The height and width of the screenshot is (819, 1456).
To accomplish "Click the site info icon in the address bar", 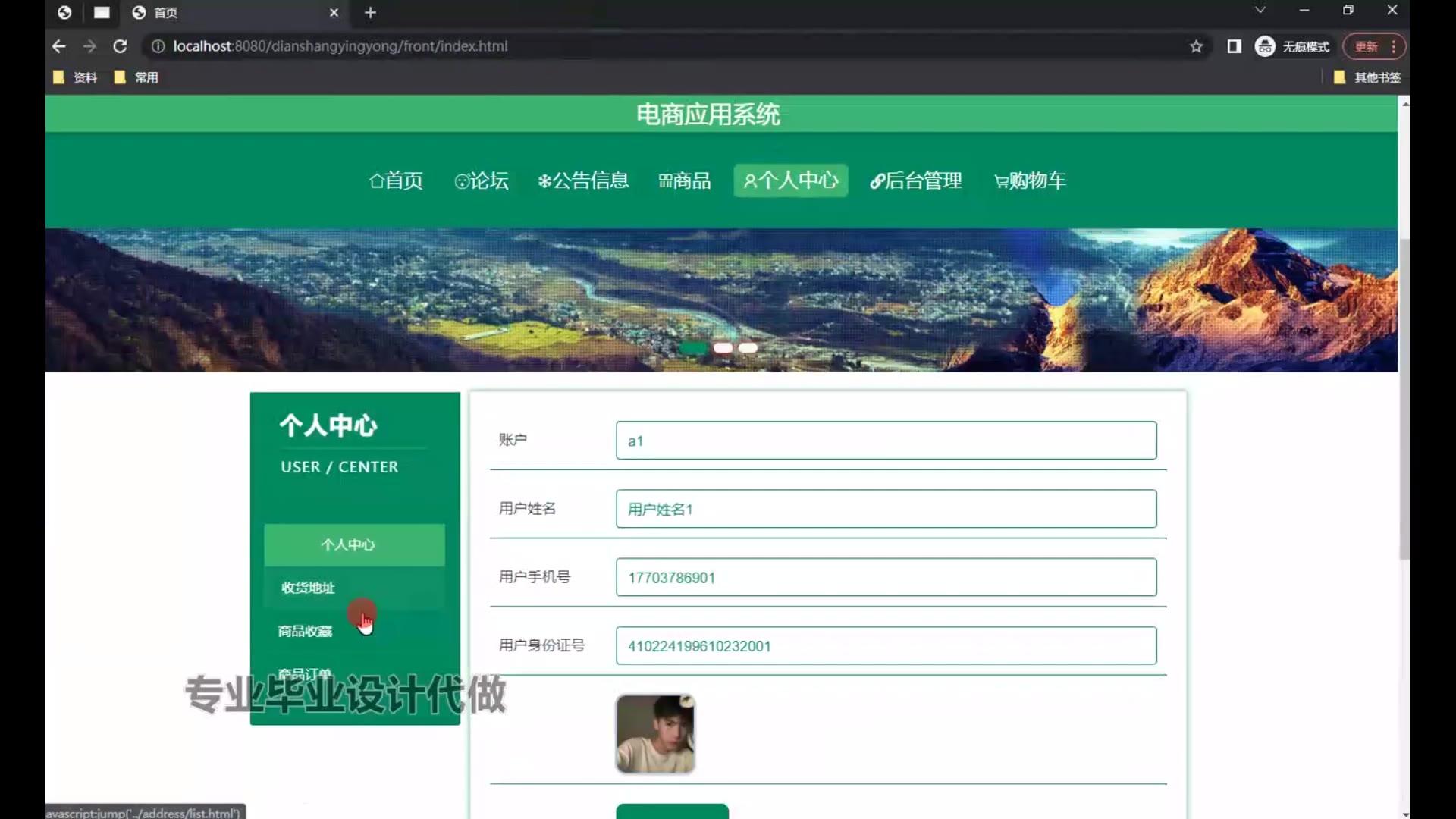I will (158, 46).
